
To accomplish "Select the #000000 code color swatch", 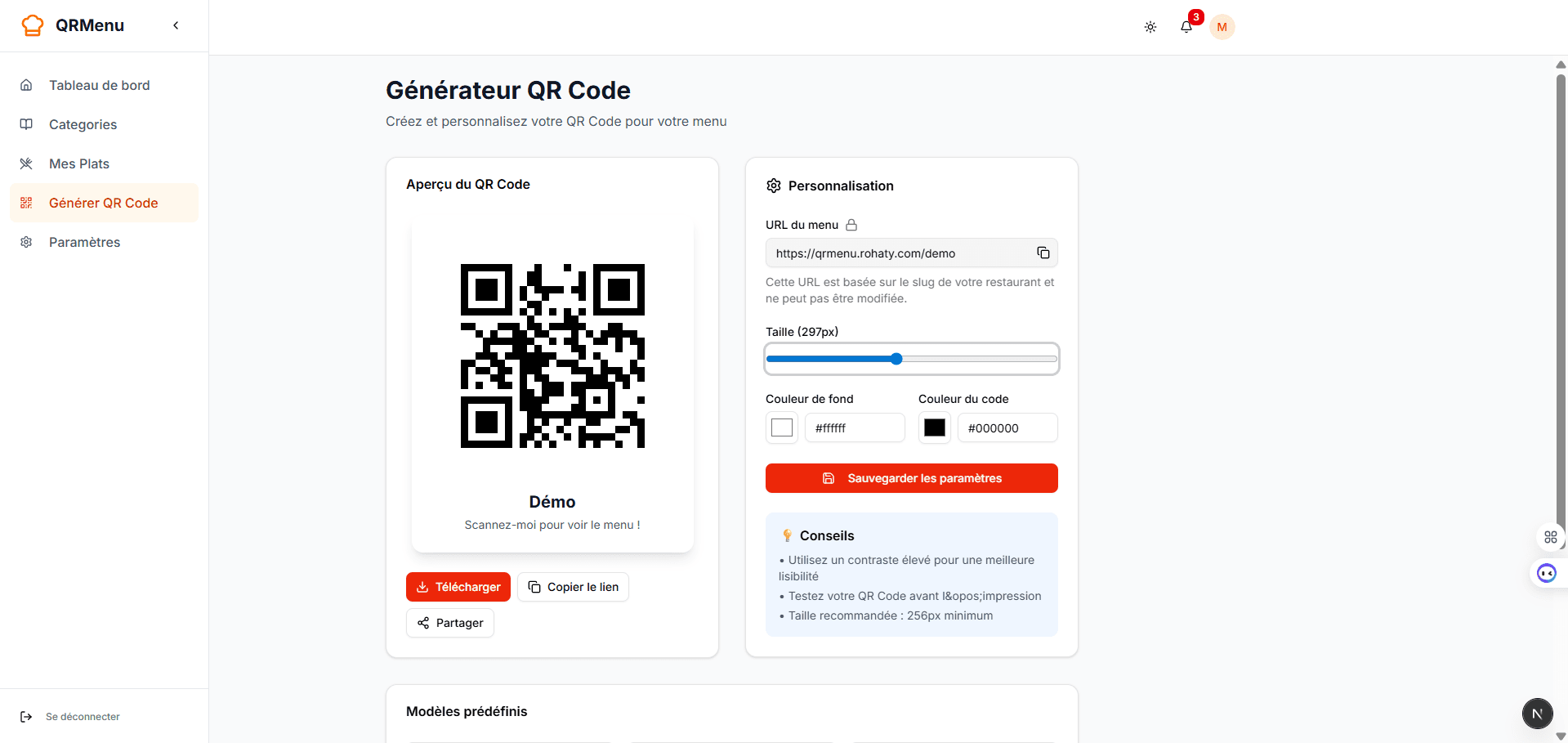I will coord(934,427).
